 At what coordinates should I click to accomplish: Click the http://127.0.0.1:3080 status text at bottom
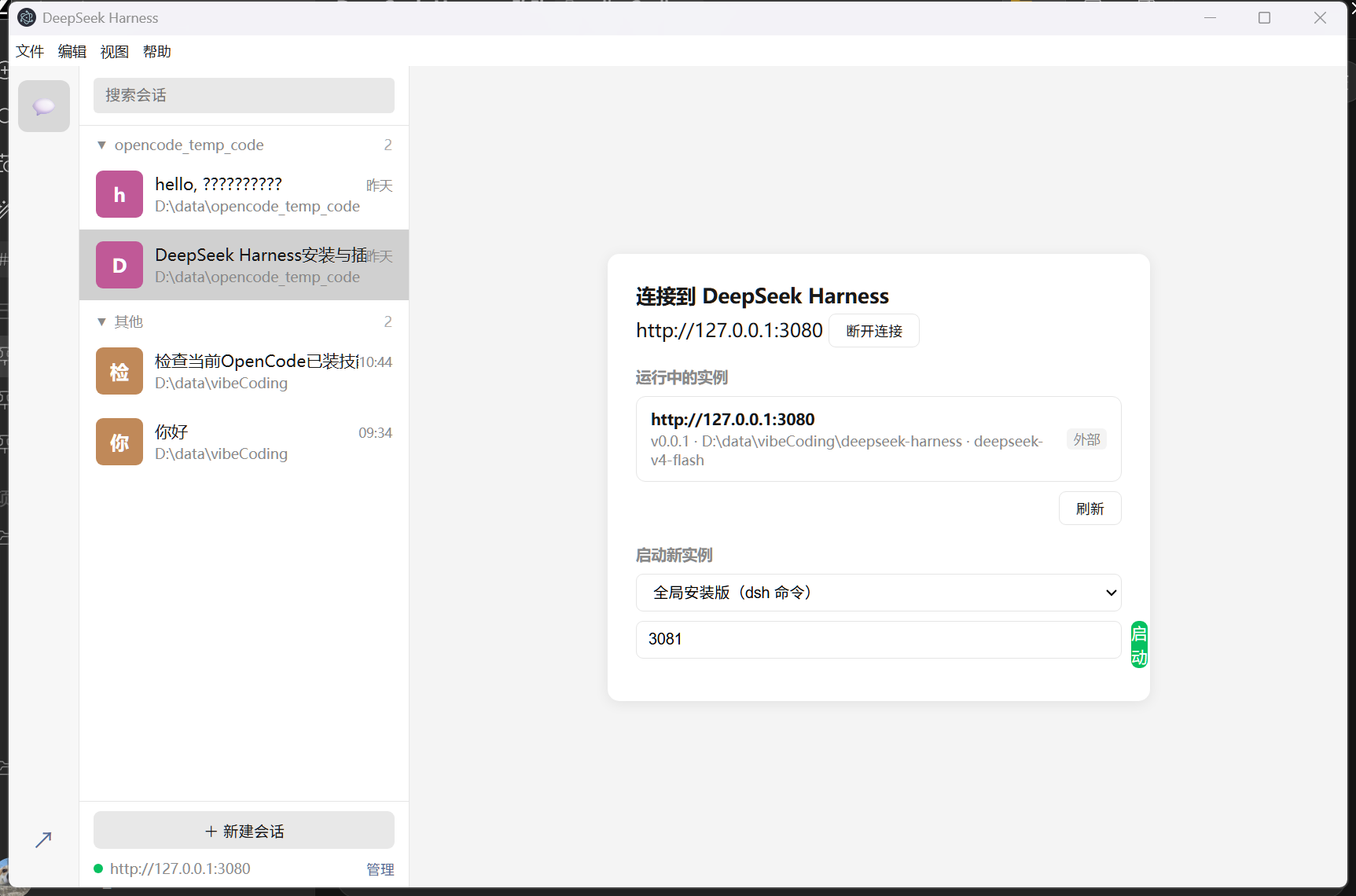tap(180, 868)
